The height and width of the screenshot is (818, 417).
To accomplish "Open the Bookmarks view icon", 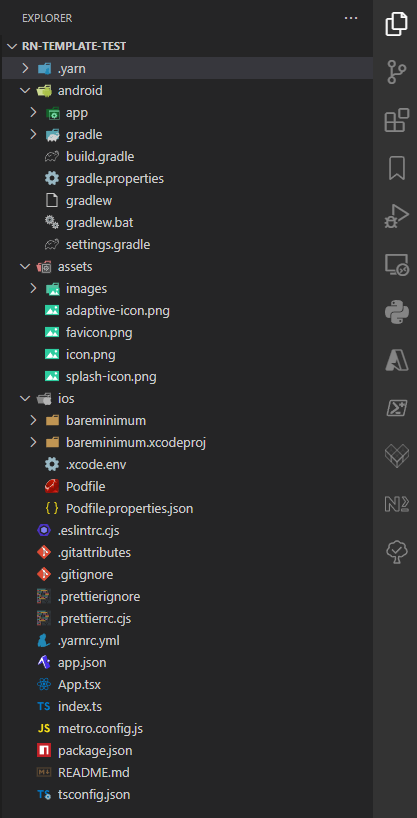I will 396,168.
